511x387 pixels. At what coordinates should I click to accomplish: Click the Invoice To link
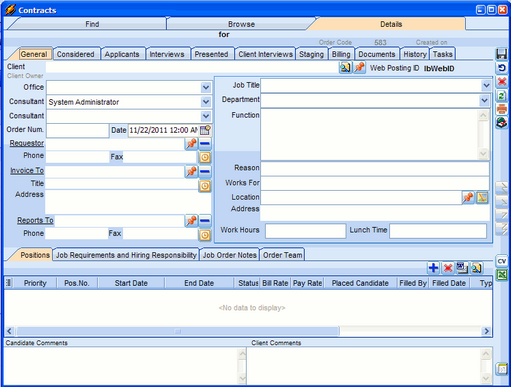[x=27, y=171]
